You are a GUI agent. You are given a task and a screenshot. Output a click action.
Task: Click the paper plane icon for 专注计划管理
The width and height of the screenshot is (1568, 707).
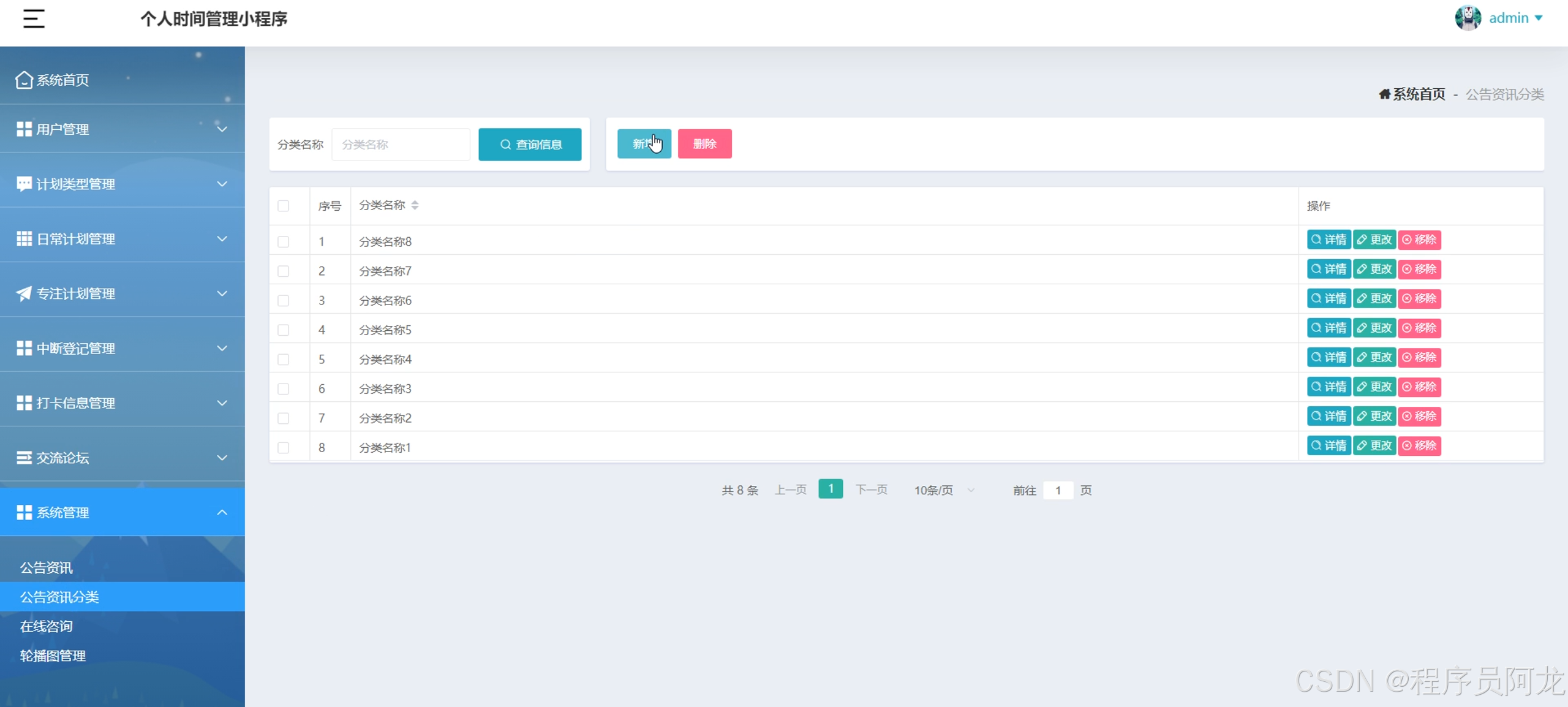(24, 293)
